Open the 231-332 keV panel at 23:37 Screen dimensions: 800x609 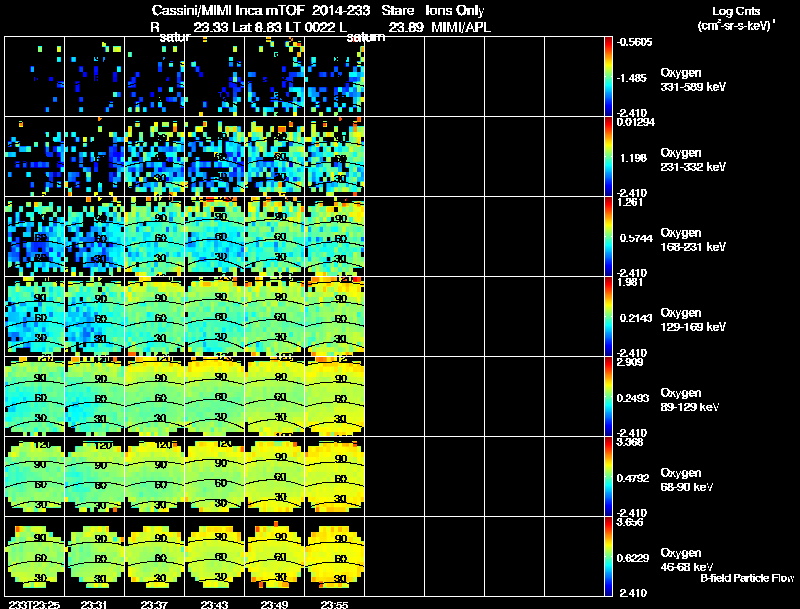pos(155,156)
